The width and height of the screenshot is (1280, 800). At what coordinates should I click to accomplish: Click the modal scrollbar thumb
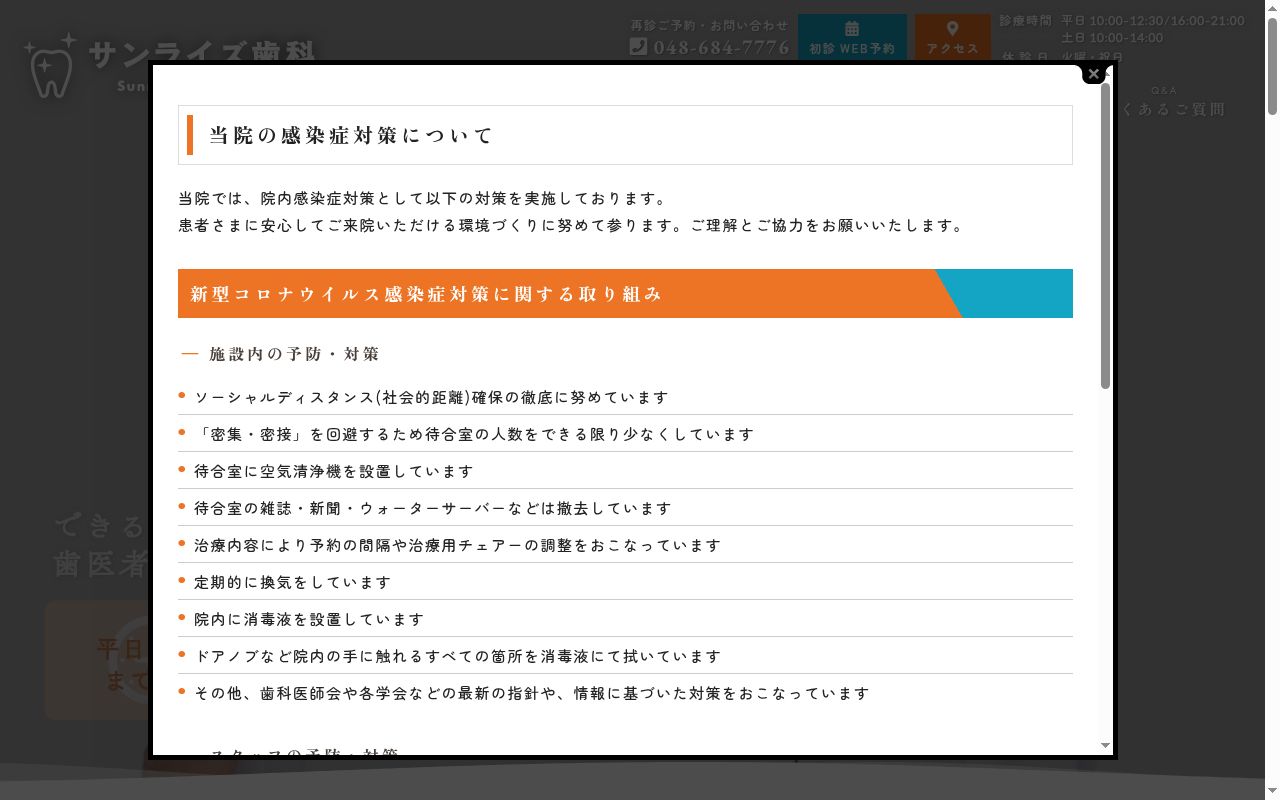[x=1105, y=236]
